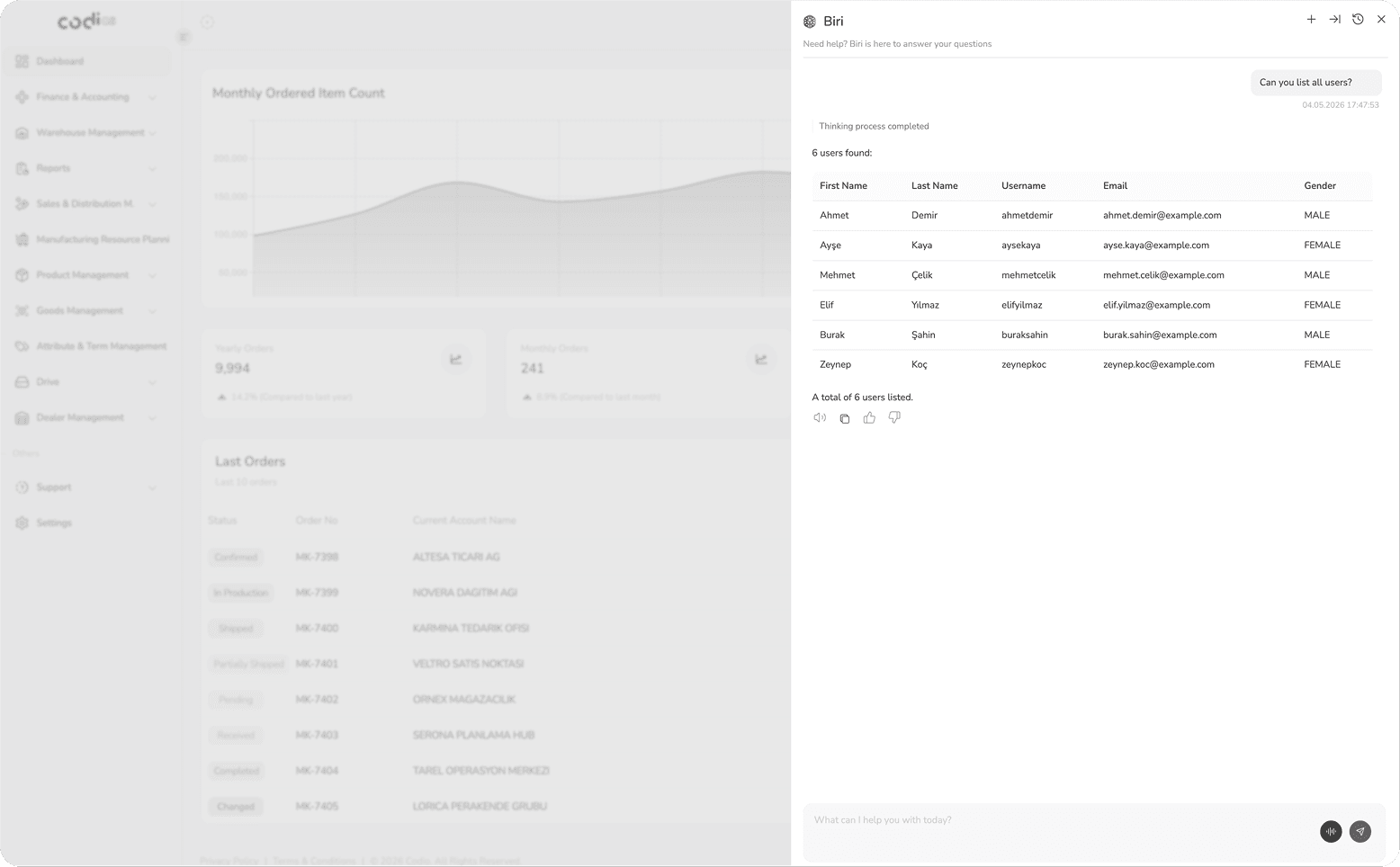Expand Warehouse Management sidebar menu

88,133
